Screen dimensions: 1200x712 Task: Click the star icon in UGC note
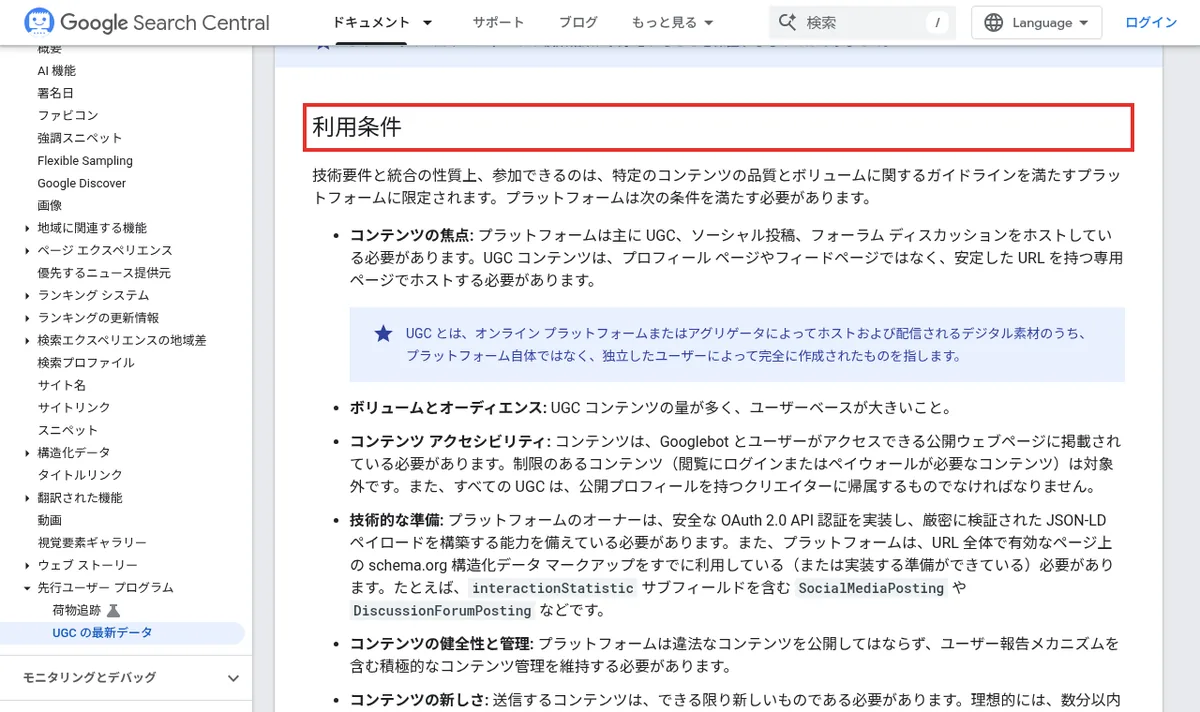tap(383, 334)
